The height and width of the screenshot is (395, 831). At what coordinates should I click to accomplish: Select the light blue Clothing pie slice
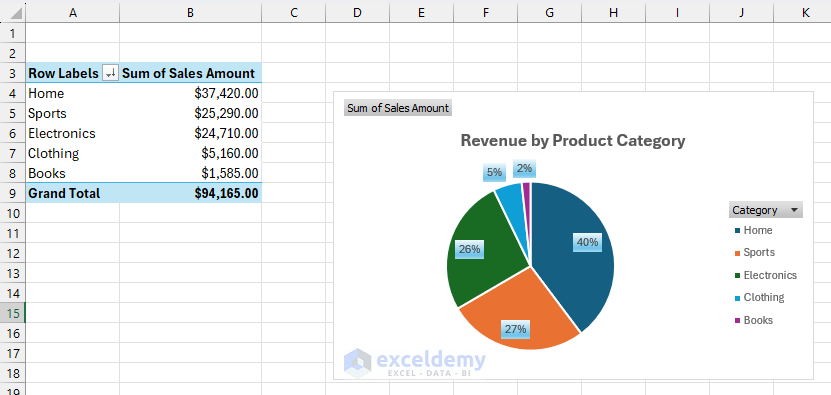coord(512,212)
